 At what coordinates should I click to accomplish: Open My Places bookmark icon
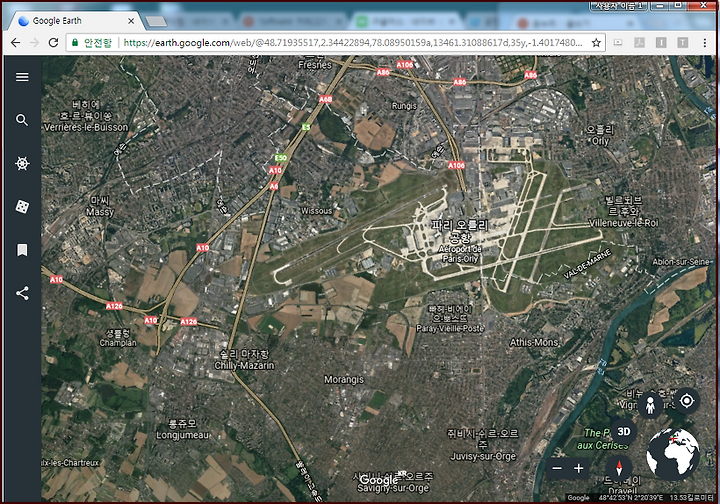(22, 250)
